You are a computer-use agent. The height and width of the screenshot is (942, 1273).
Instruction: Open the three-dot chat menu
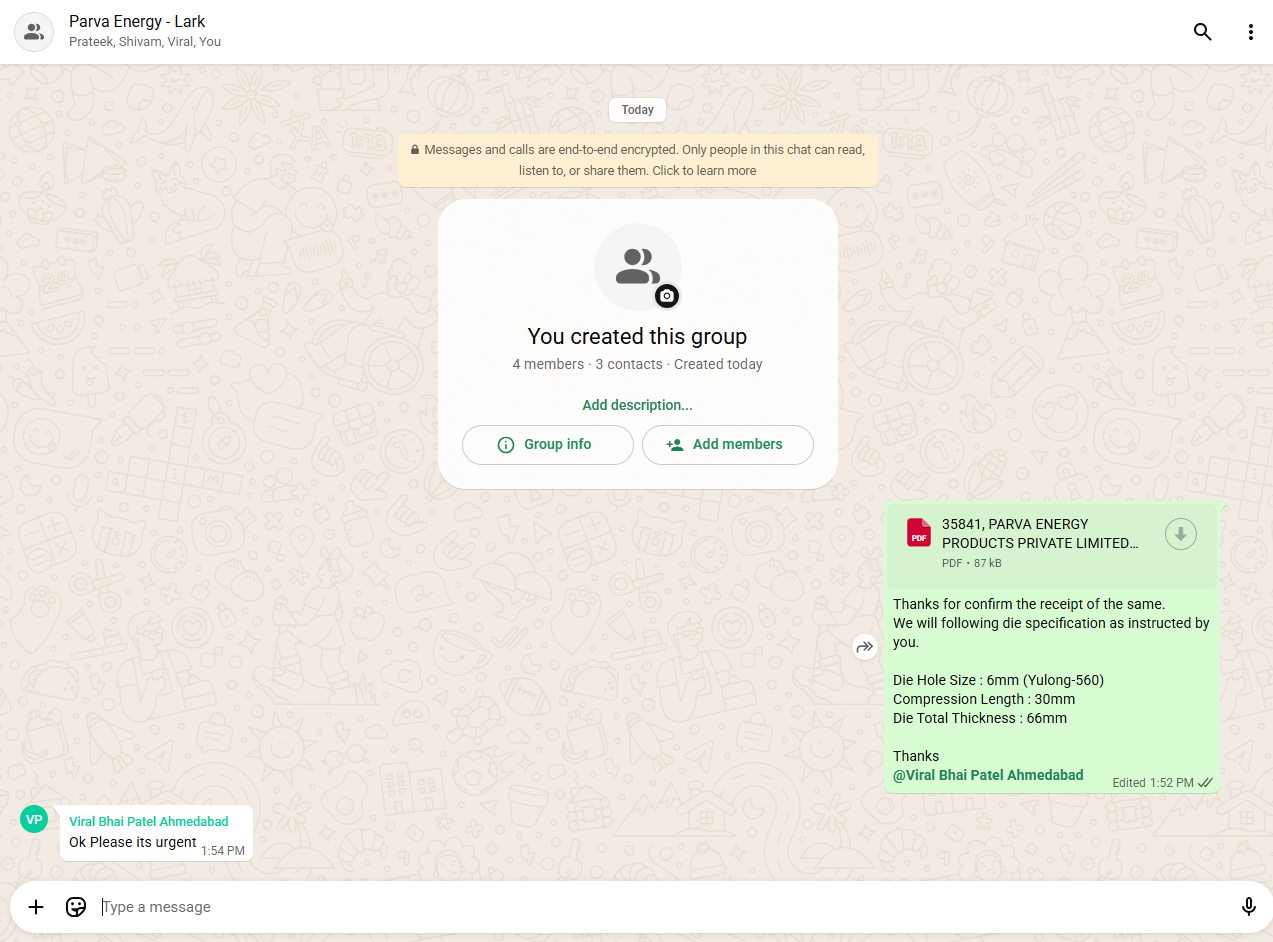(x=1250, y=32)
